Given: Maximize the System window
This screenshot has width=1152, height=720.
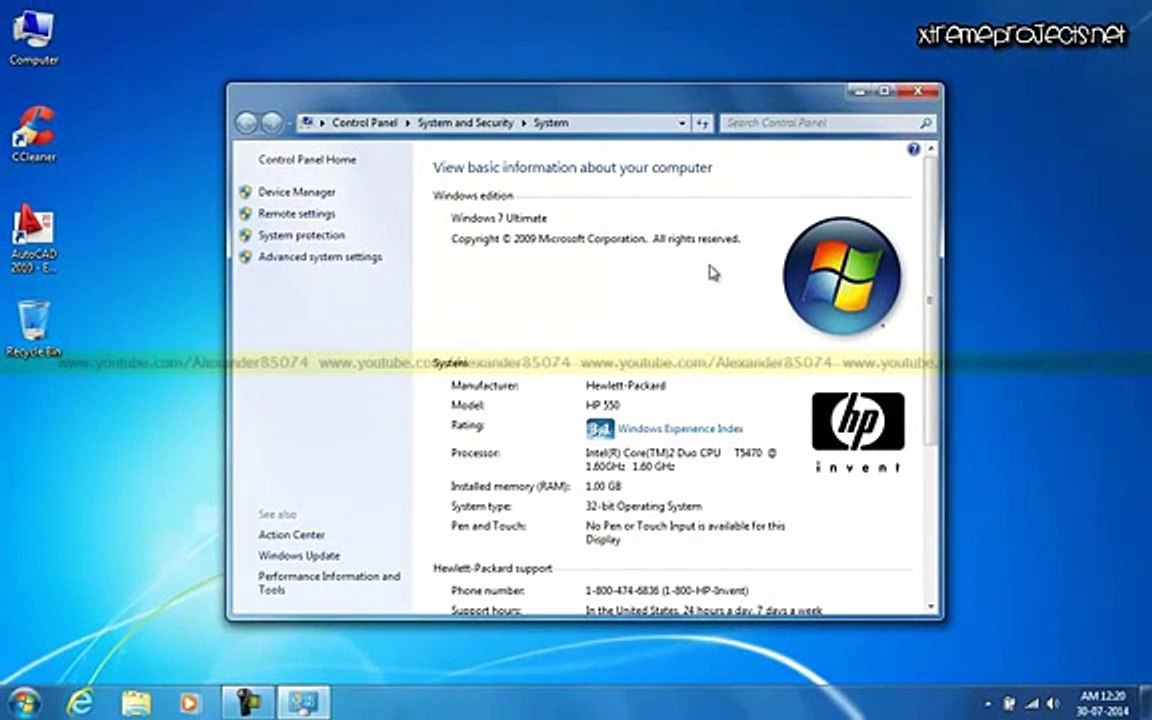Looking at the screenshot, I should 885,91.
